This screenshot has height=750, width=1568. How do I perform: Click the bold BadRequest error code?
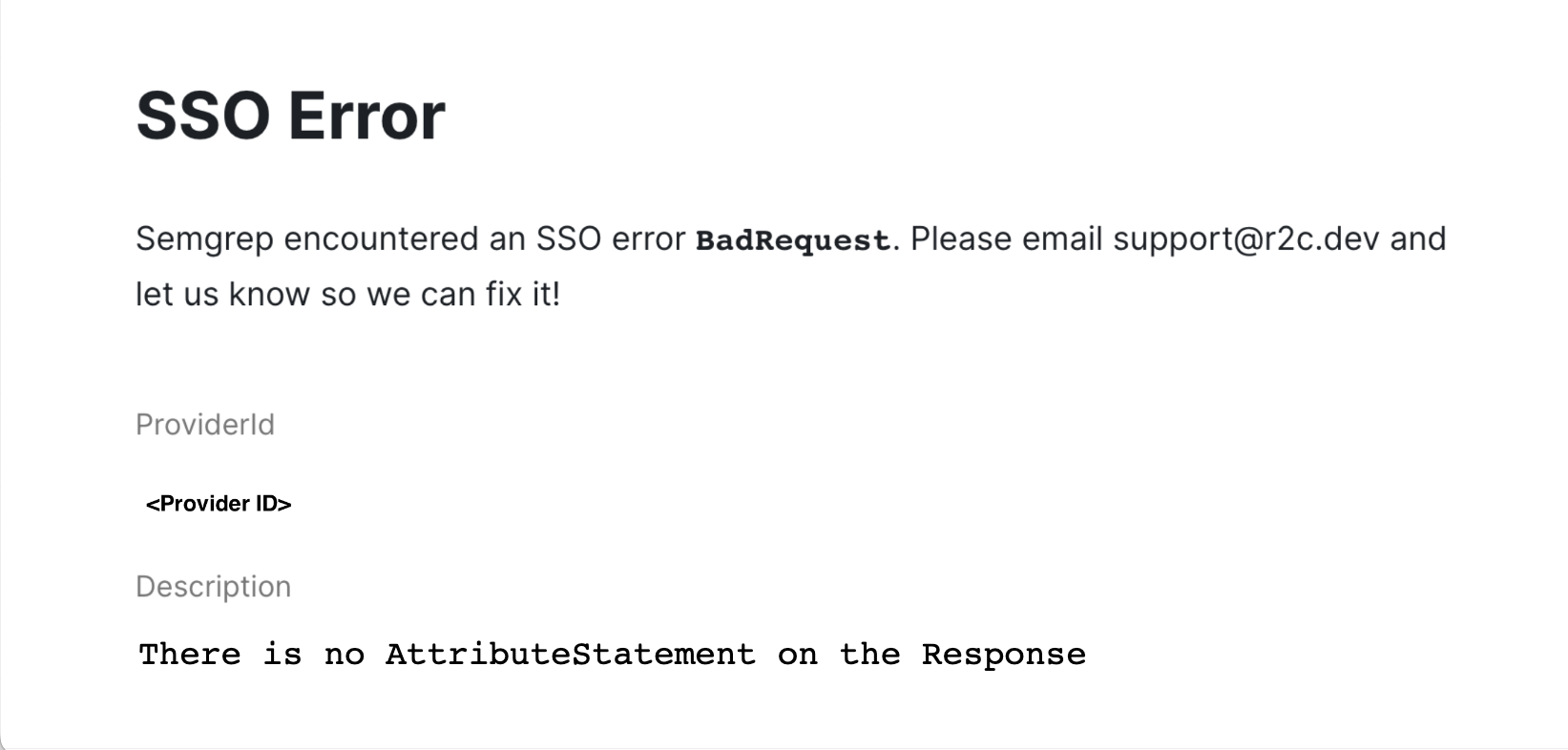coord(792,240)
